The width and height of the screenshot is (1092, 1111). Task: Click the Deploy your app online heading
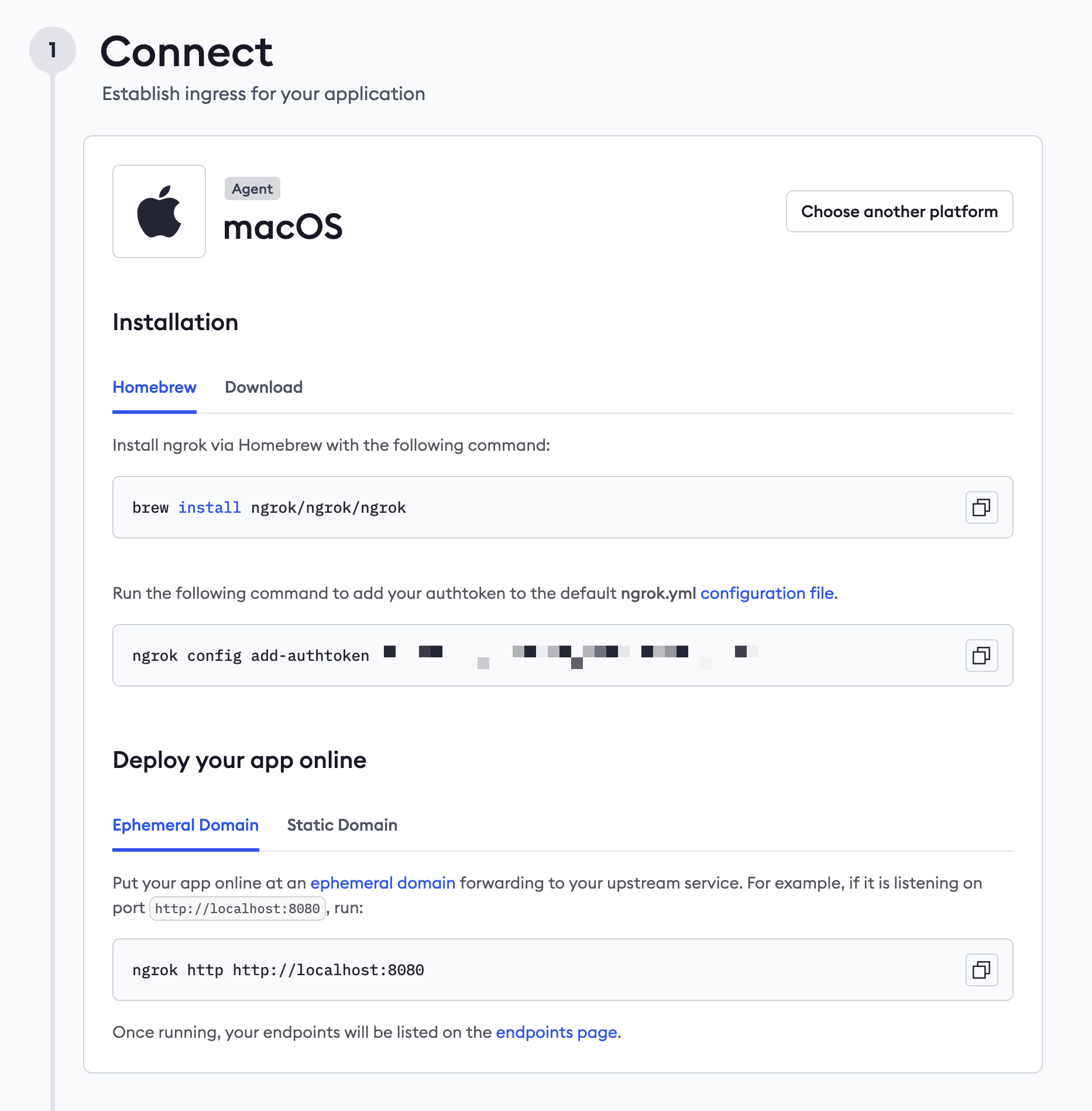click(239, 760)
